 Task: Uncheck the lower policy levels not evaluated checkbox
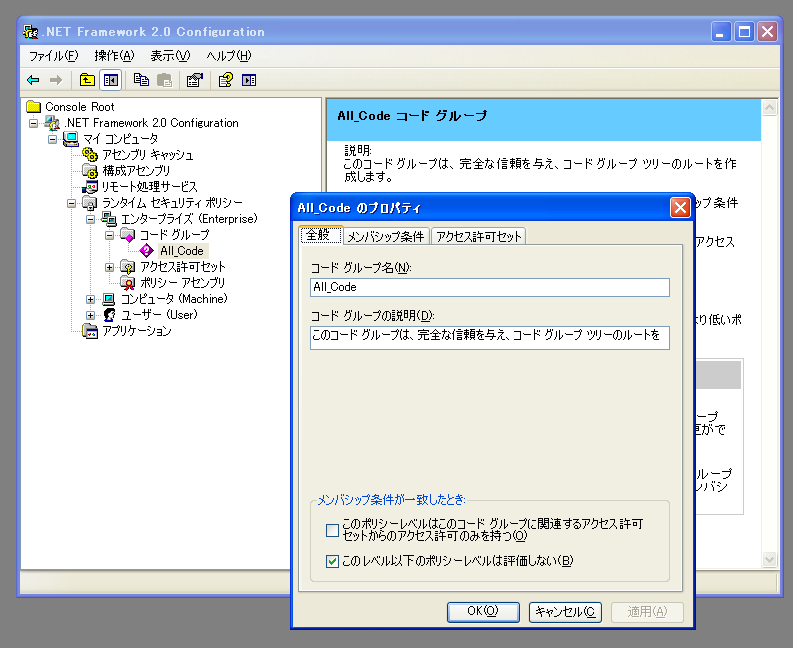pos(332,561)
